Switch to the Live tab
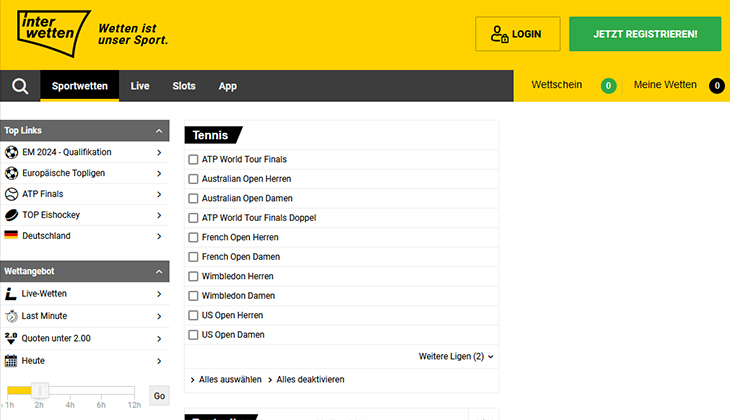The image size is (730, 420). 140,86
